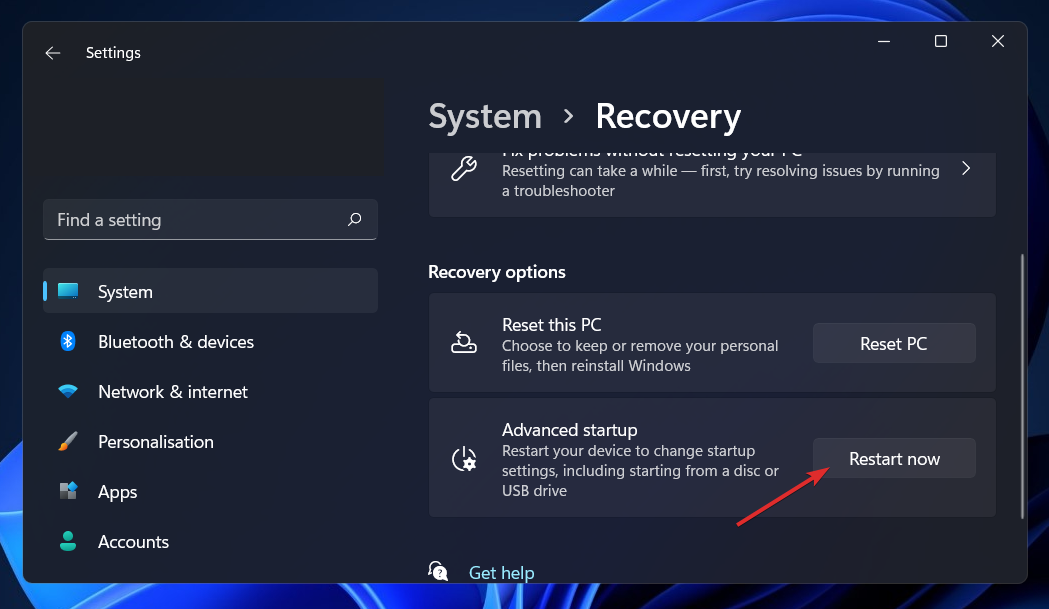Navigate to System in breadcrumb

[x=485, y=117]
